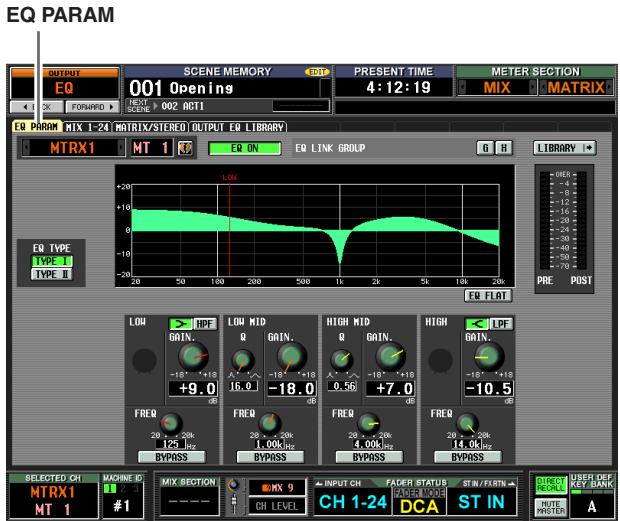Click the HIGH frequency value 14.0k
The image size is (620, 521).
coord(467,444)
